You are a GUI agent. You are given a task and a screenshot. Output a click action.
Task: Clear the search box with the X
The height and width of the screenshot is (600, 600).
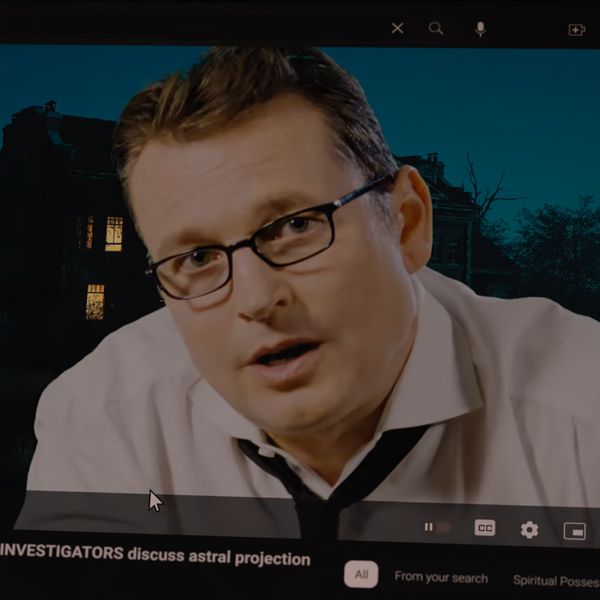click(397, 28)
